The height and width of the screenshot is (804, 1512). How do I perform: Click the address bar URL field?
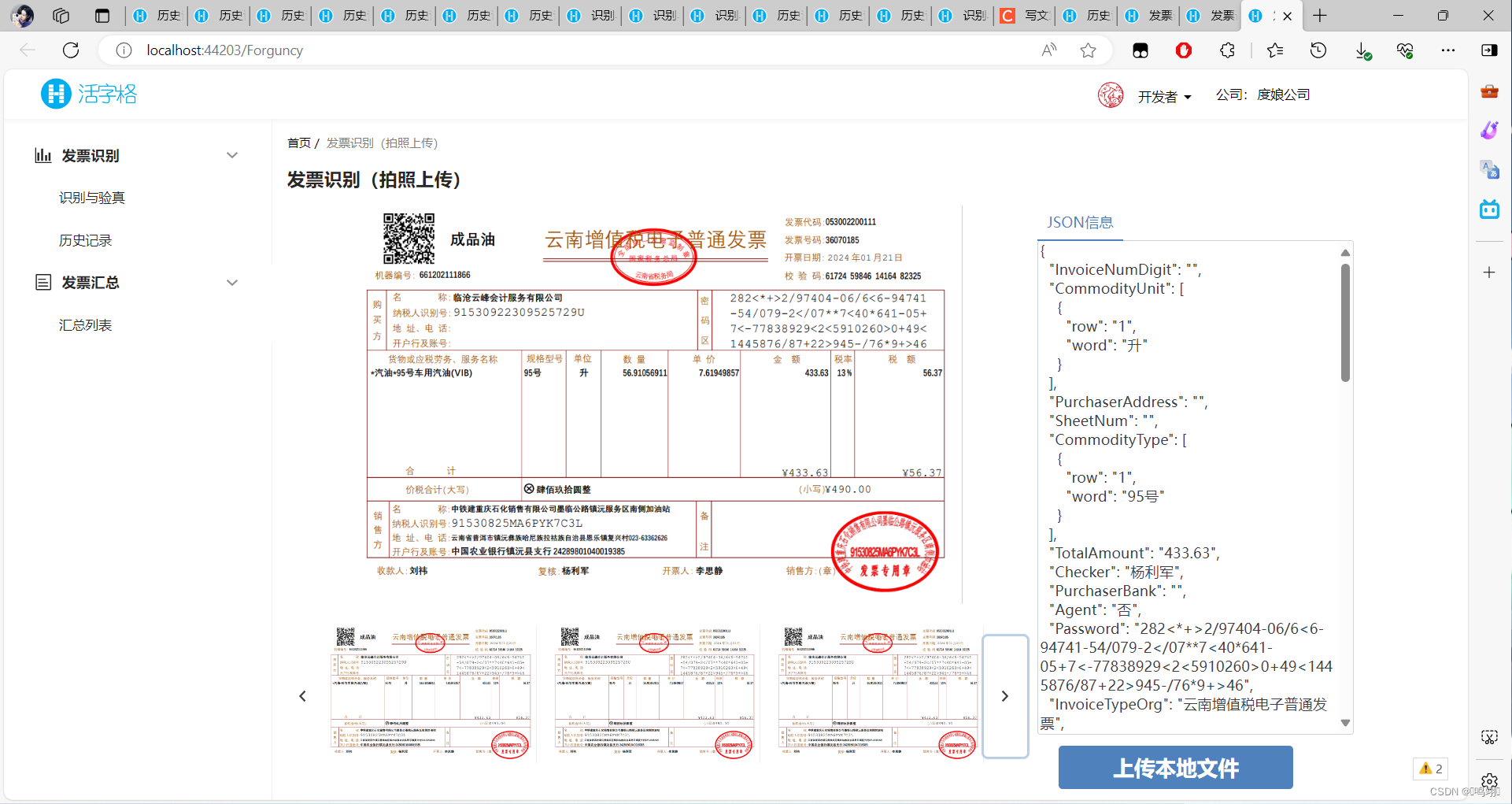tap(582, 50)
